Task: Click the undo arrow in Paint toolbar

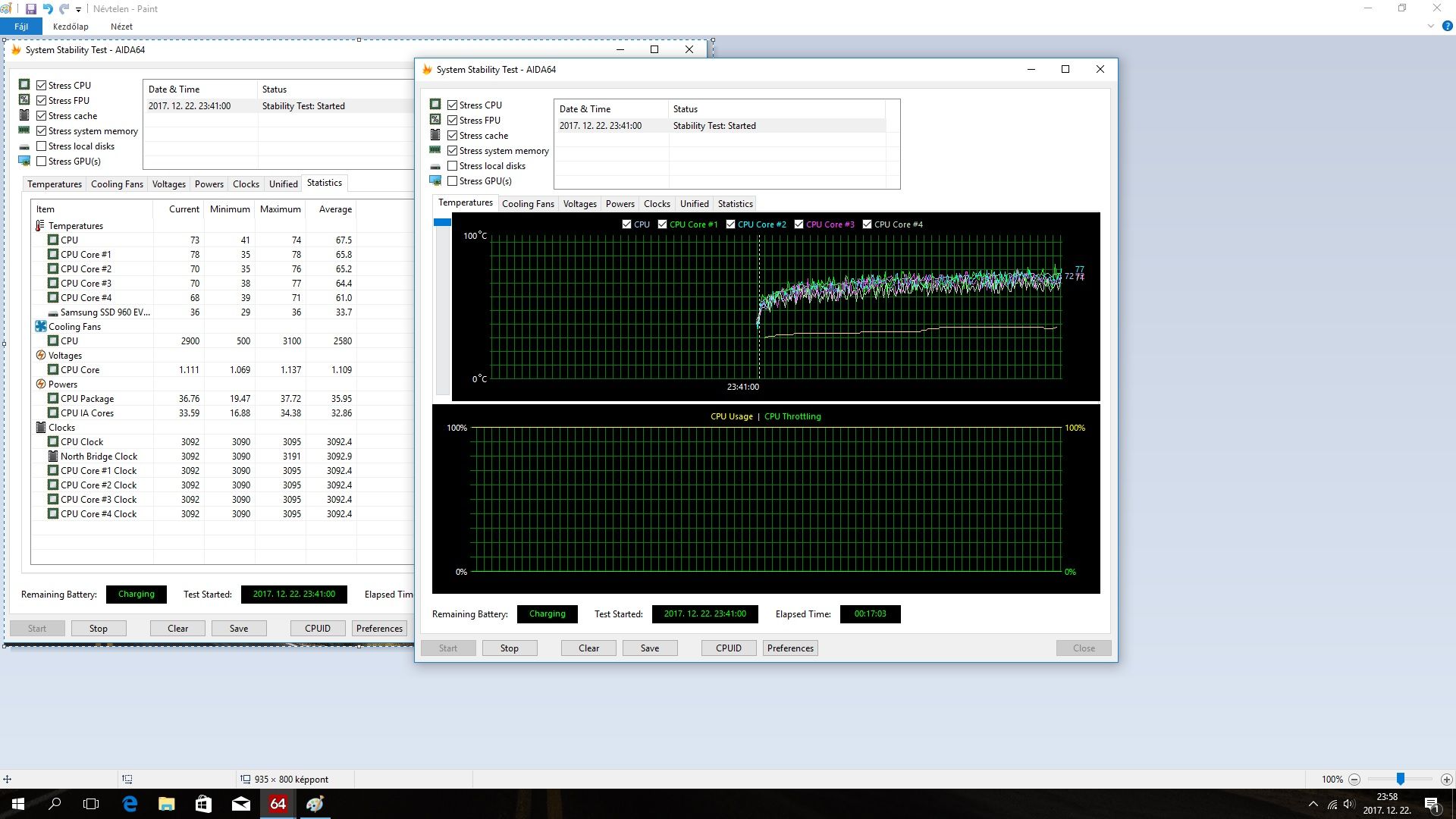Action: coord(48,9)
